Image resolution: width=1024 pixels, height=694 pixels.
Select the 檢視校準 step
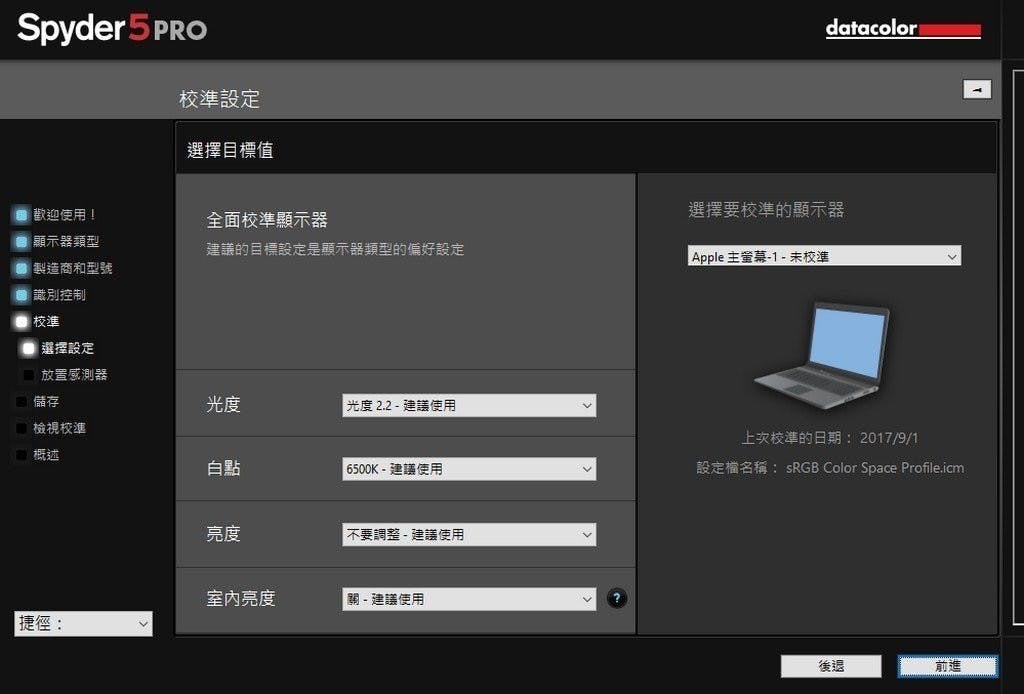coord(59,428)
